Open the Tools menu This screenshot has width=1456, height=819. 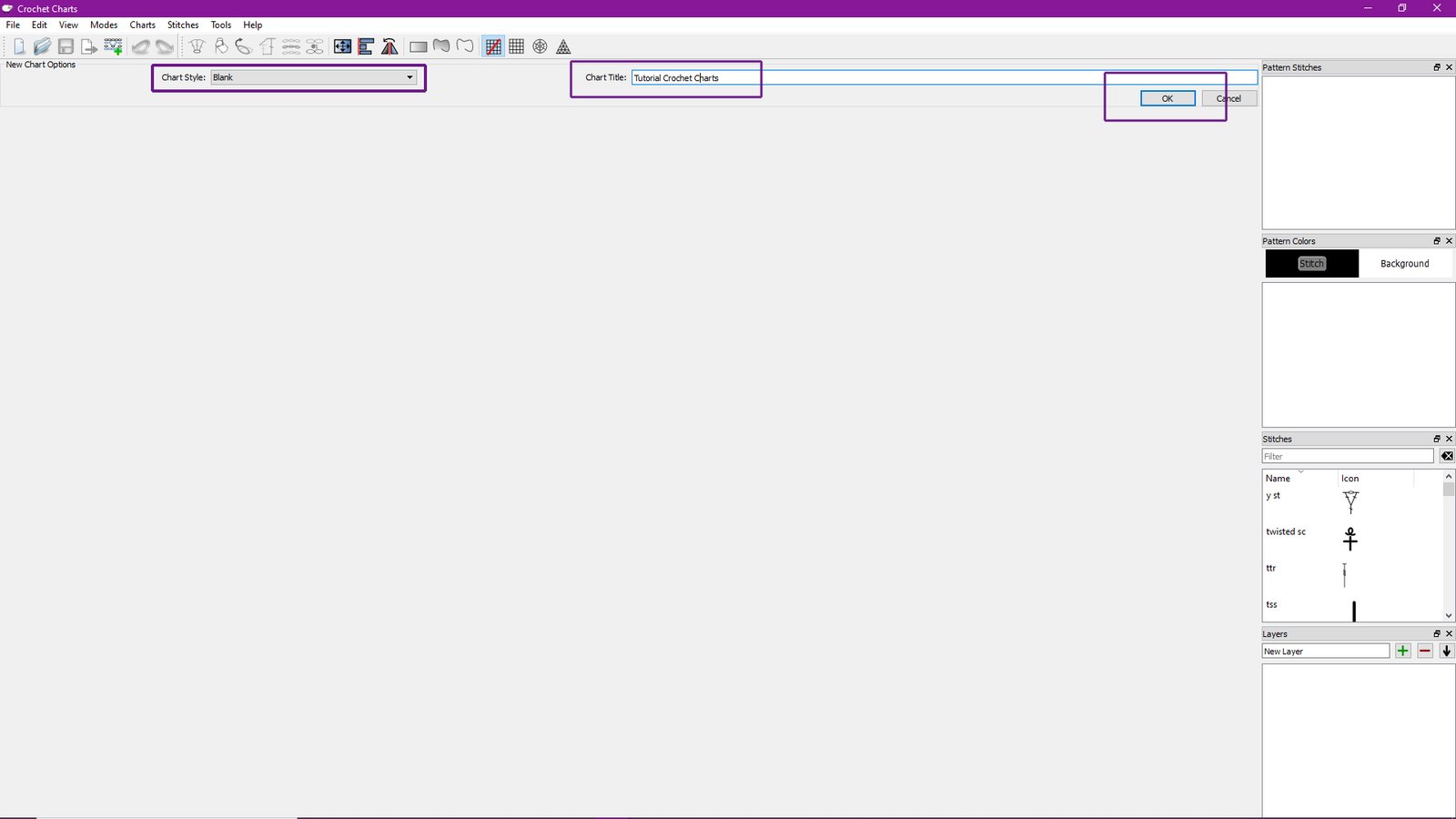pyautogui.click(x=221, y=25)
